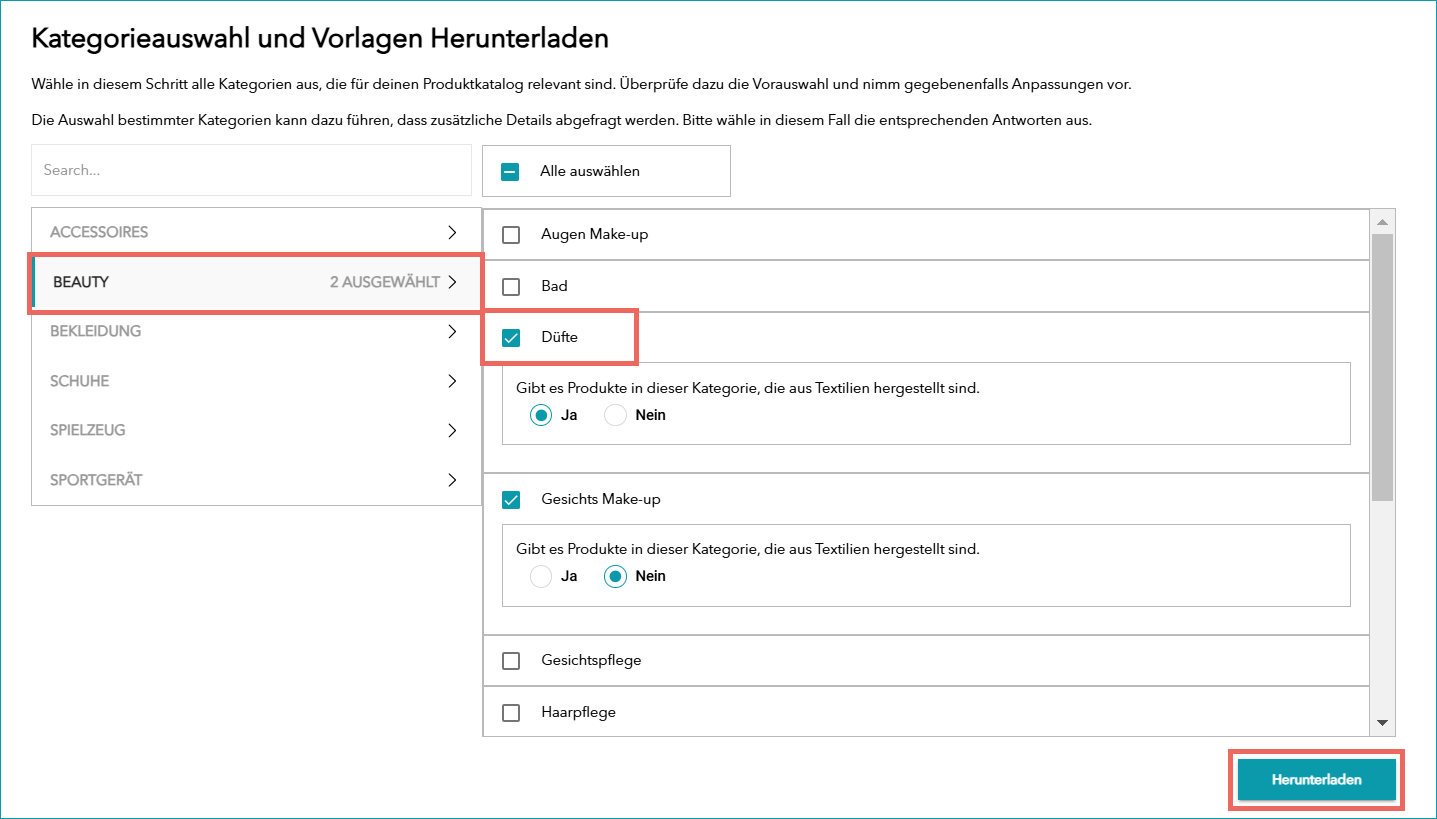
Task: Select Ja under Düfte textile question
Action: 541,415
